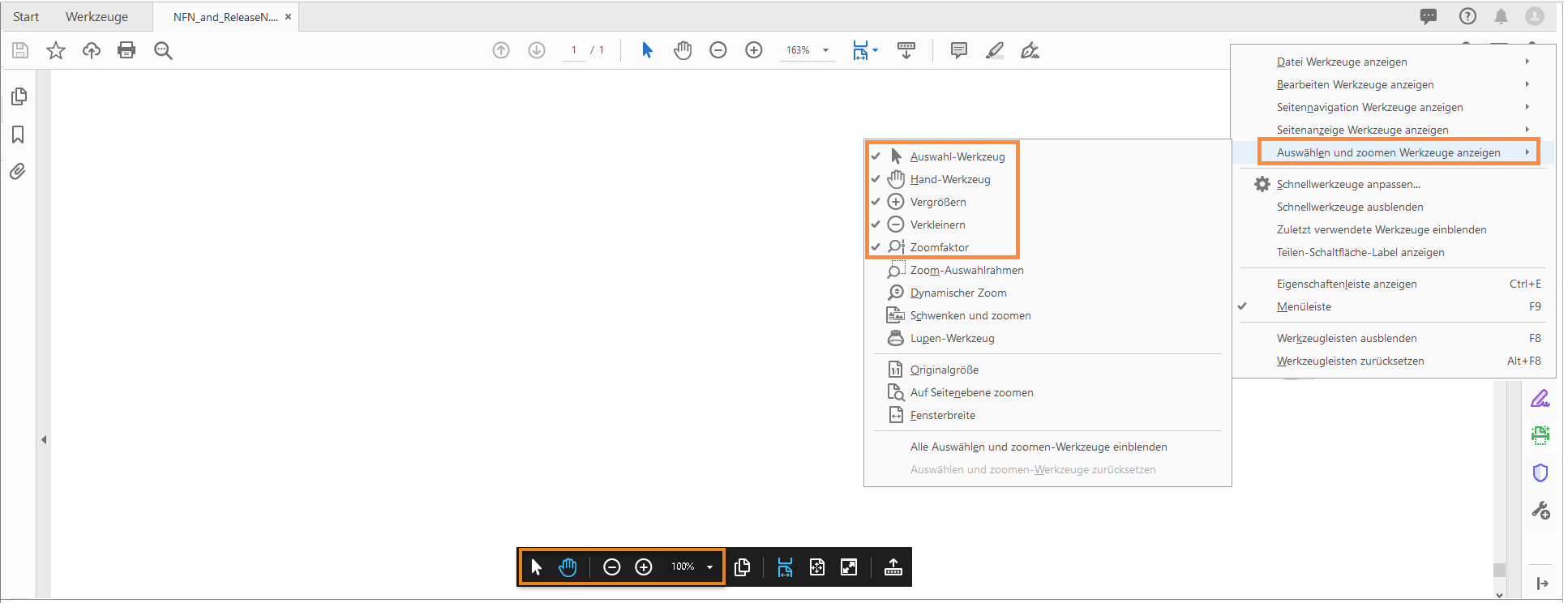The width and height of the screenshot is (1568, 603).
Task: Open the Help question mark icon
Action: (1467, 16)
